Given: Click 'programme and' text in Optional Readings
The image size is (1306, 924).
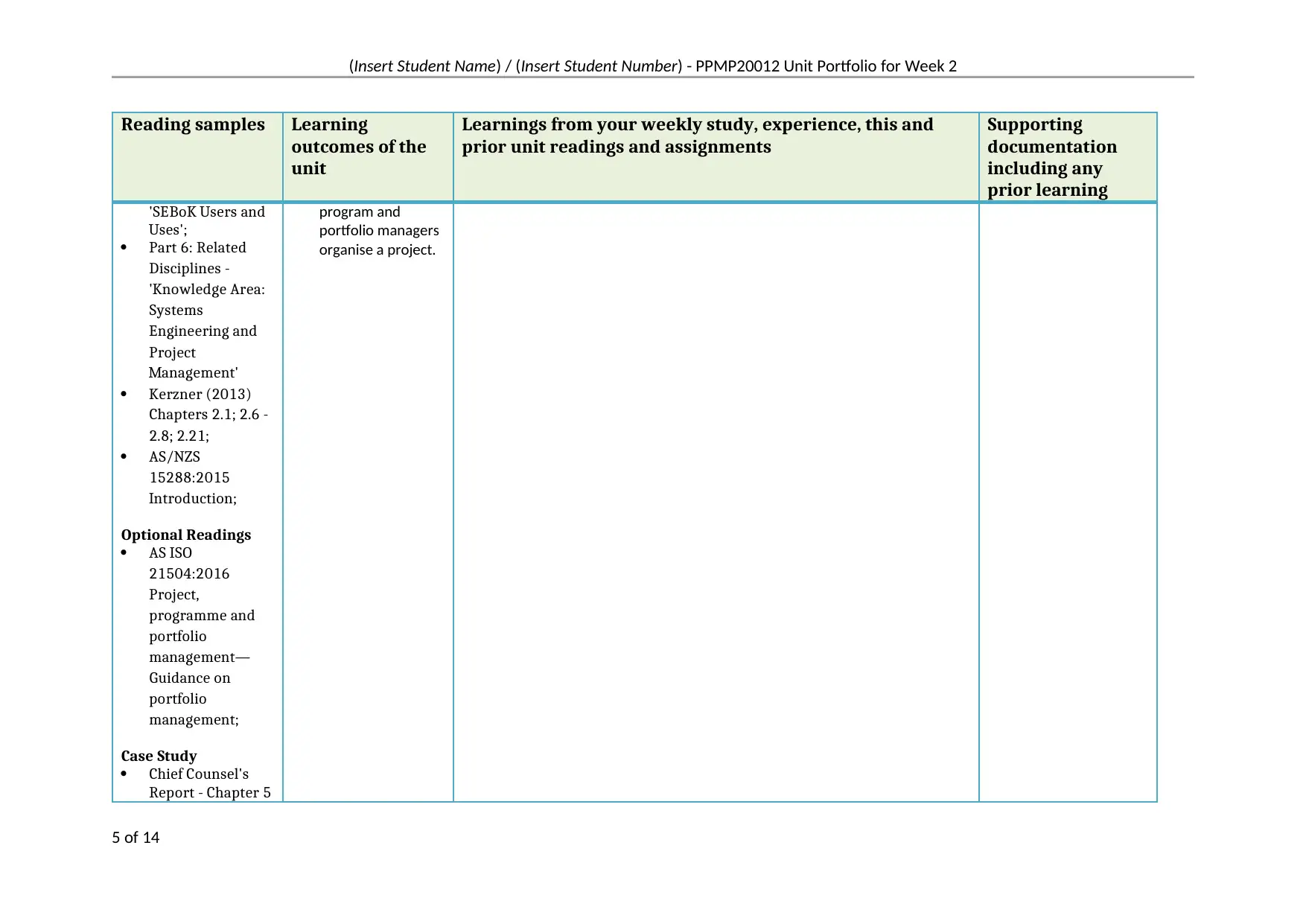Looking at the screenshot, I should pos(201,615).
